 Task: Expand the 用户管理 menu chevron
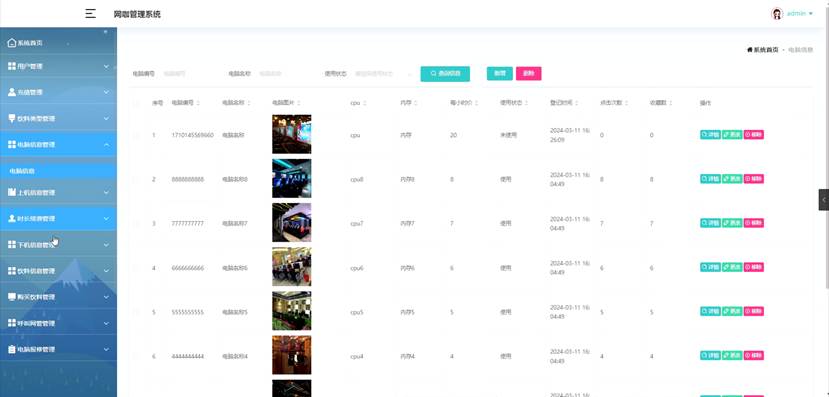pyautogui.click(x=106, y=67)
